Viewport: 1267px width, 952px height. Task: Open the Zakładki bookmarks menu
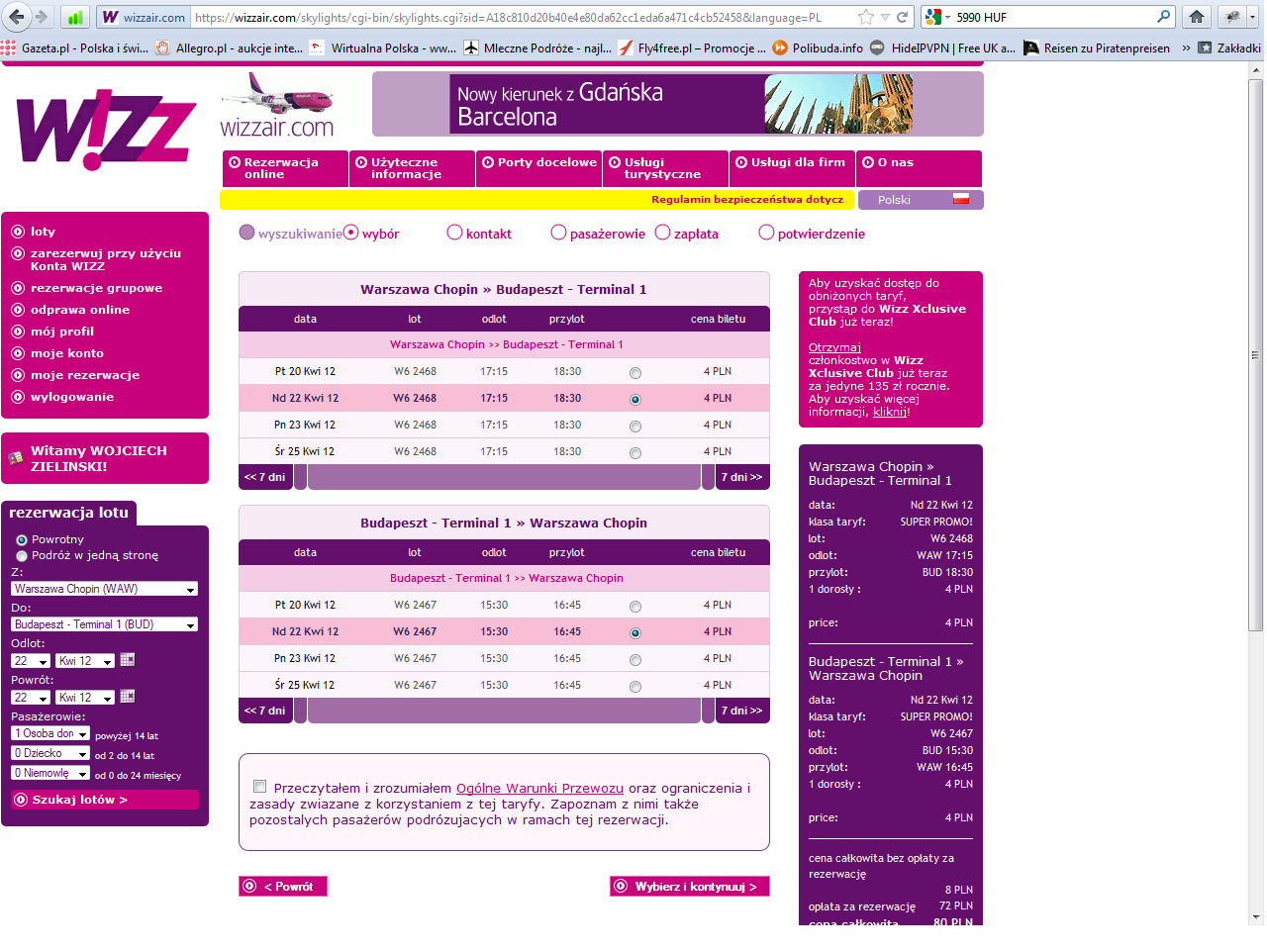tap(1229, 48)
